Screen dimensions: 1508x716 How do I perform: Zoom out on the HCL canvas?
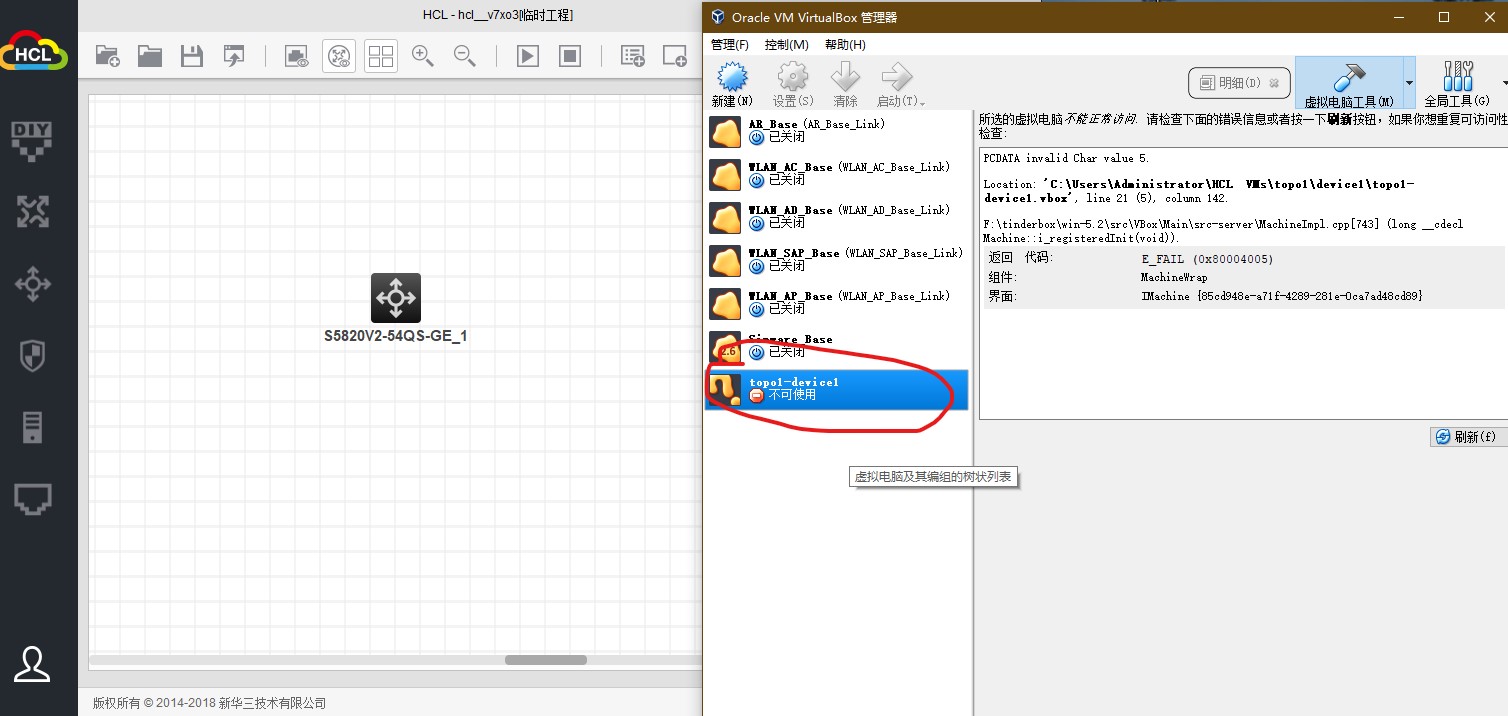(x=465, y=56)
